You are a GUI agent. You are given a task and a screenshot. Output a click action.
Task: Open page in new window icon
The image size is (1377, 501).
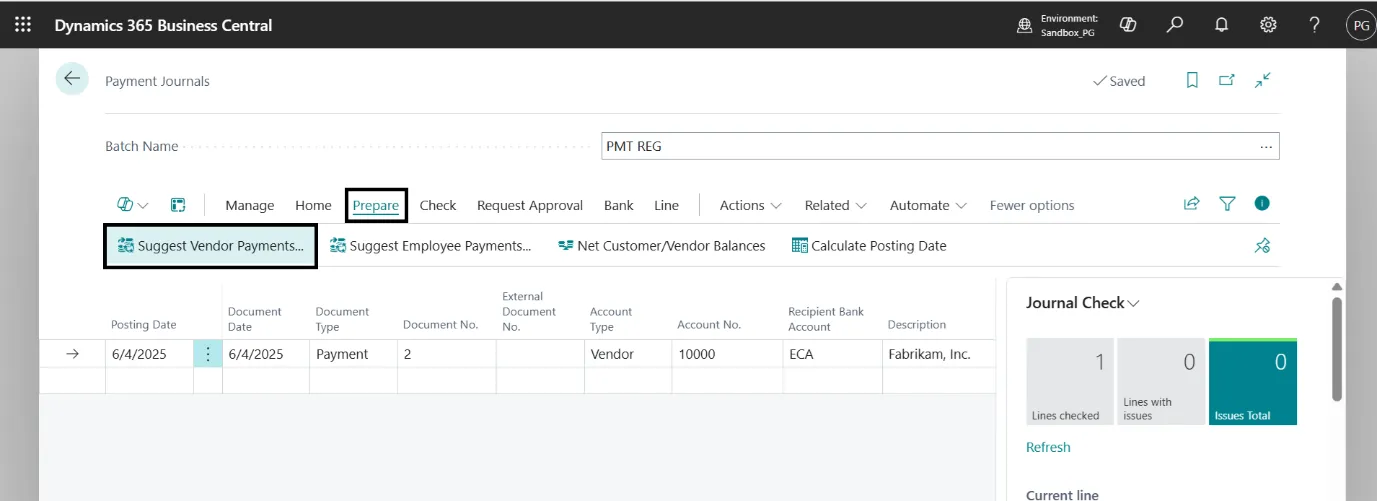tap(1227, 81)
